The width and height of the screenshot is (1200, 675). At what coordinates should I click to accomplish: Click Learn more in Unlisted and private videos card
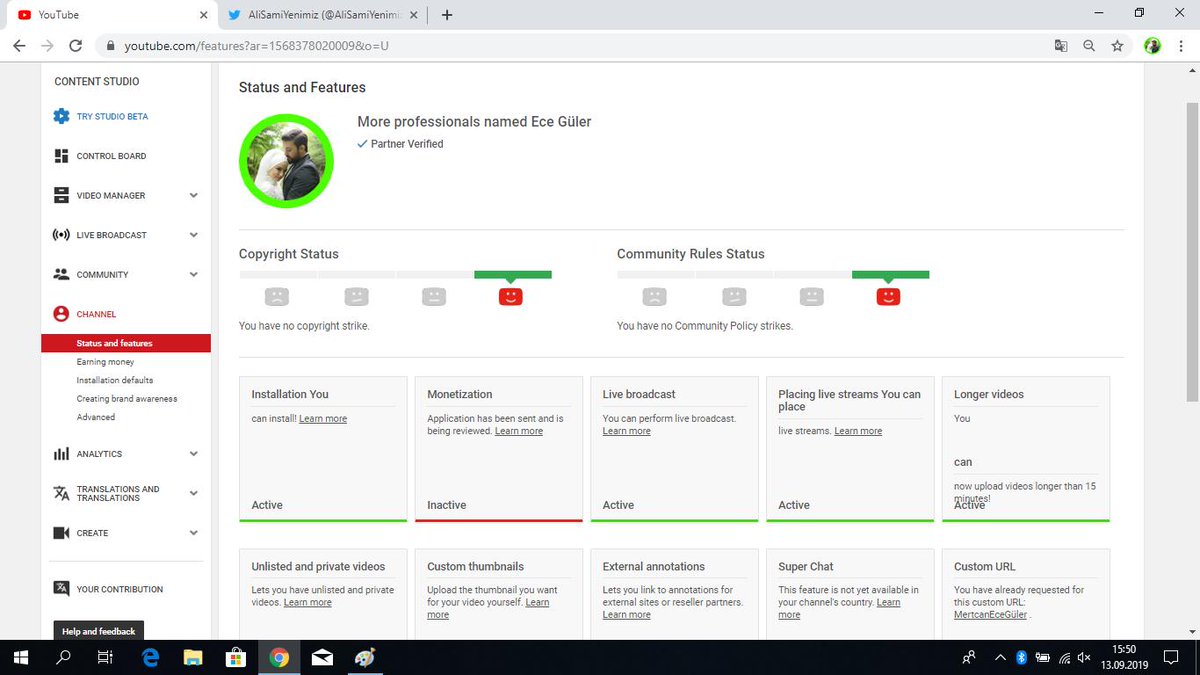tap(308, 603)
